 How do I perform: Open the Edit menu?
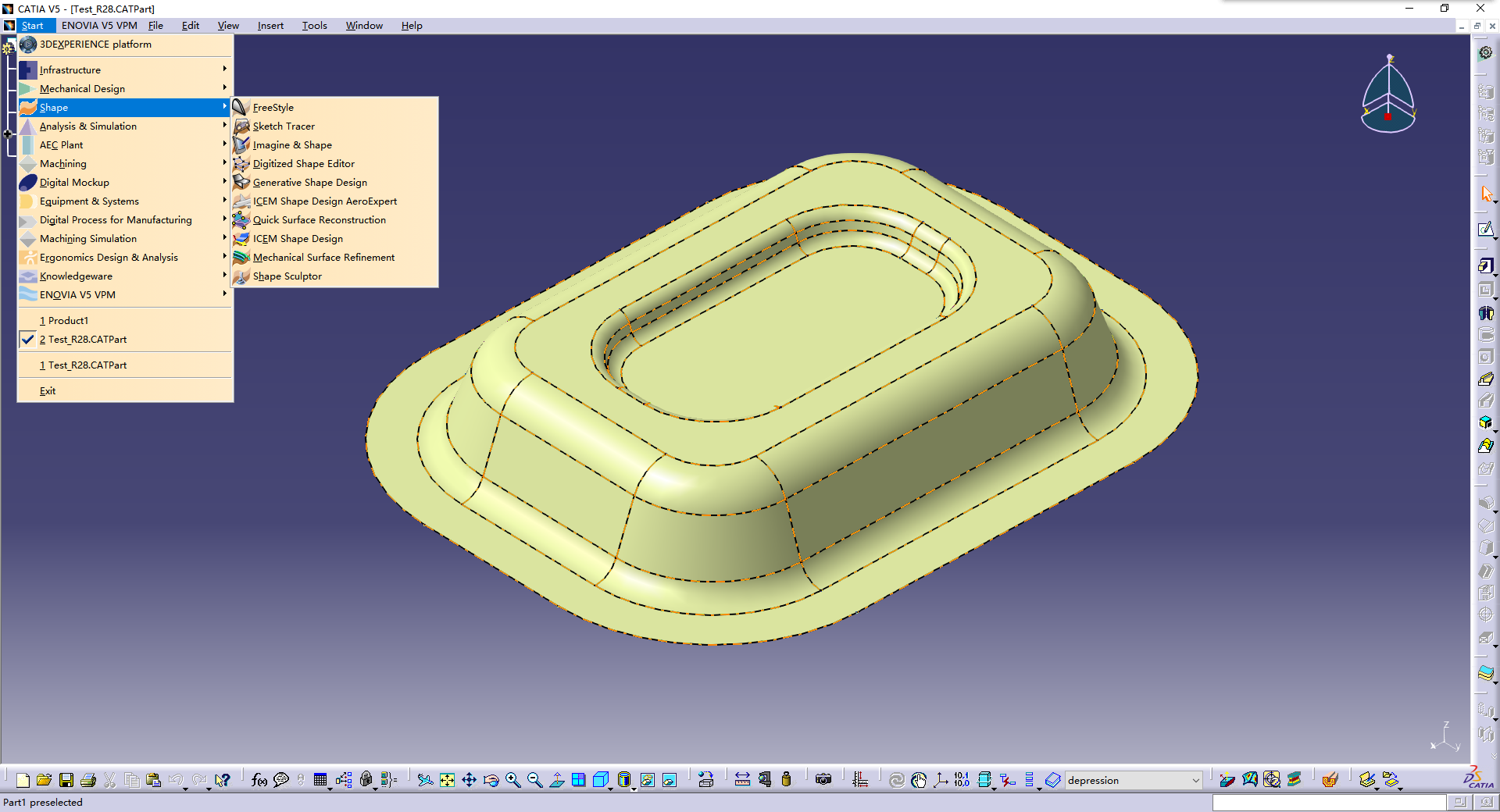coord(191,26)
